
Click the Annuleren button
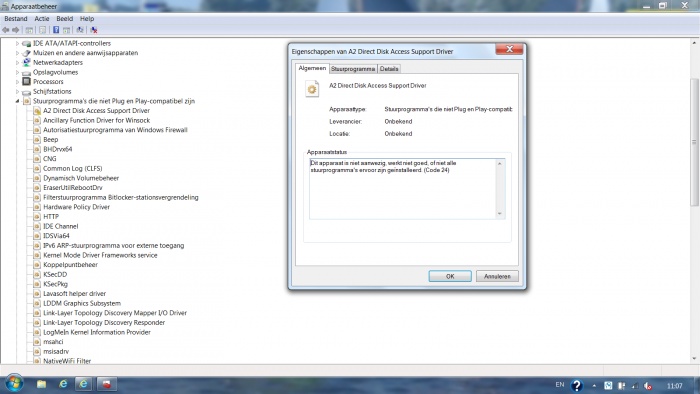click(497, 276)
